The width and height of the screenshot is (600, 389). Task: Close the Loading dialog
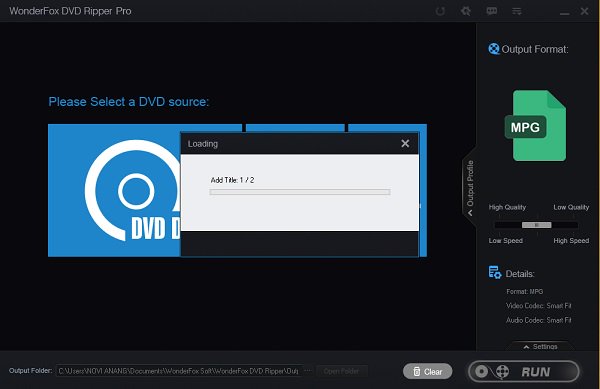[x=405, y=143]
